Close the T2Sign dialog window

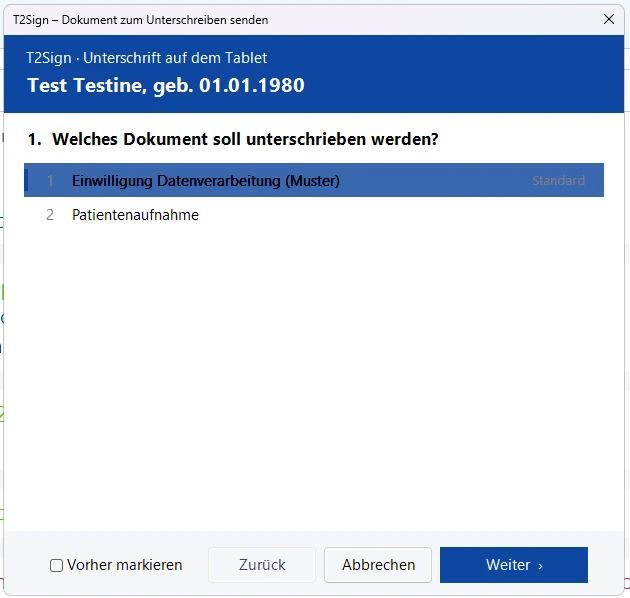[609, 19]
